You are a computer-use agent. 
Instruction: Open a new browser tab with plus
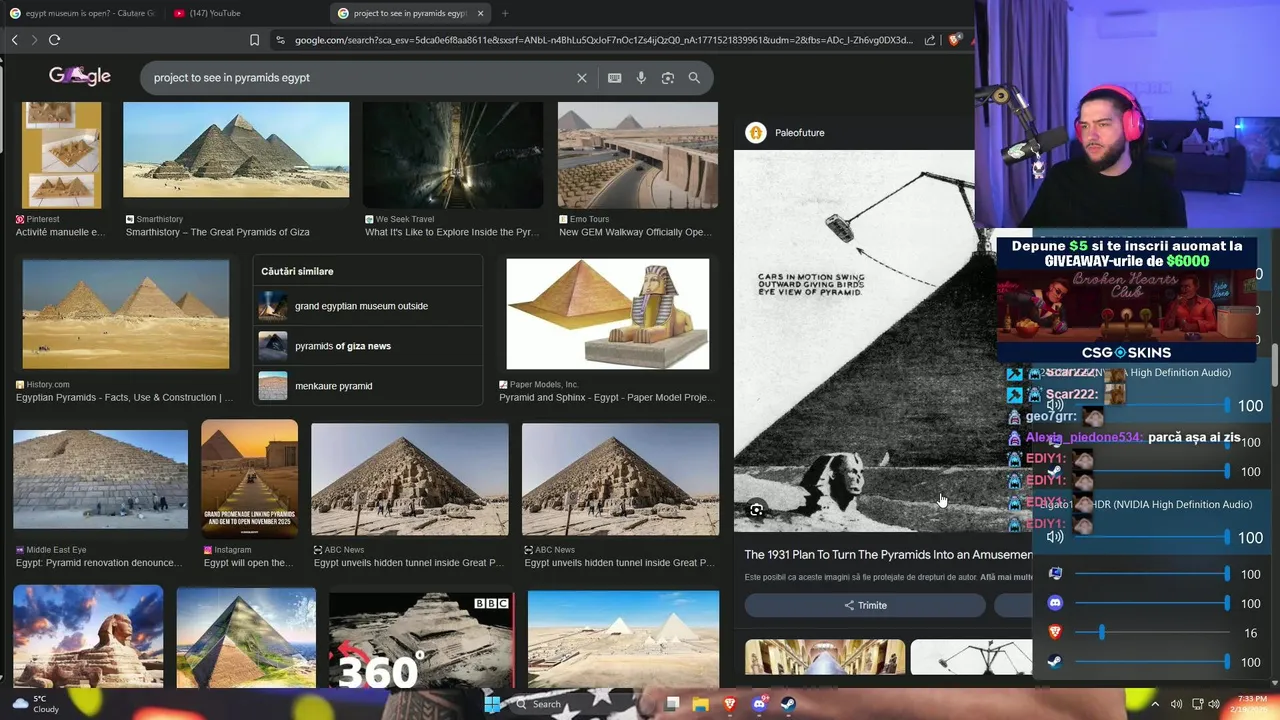pos(505,13)
